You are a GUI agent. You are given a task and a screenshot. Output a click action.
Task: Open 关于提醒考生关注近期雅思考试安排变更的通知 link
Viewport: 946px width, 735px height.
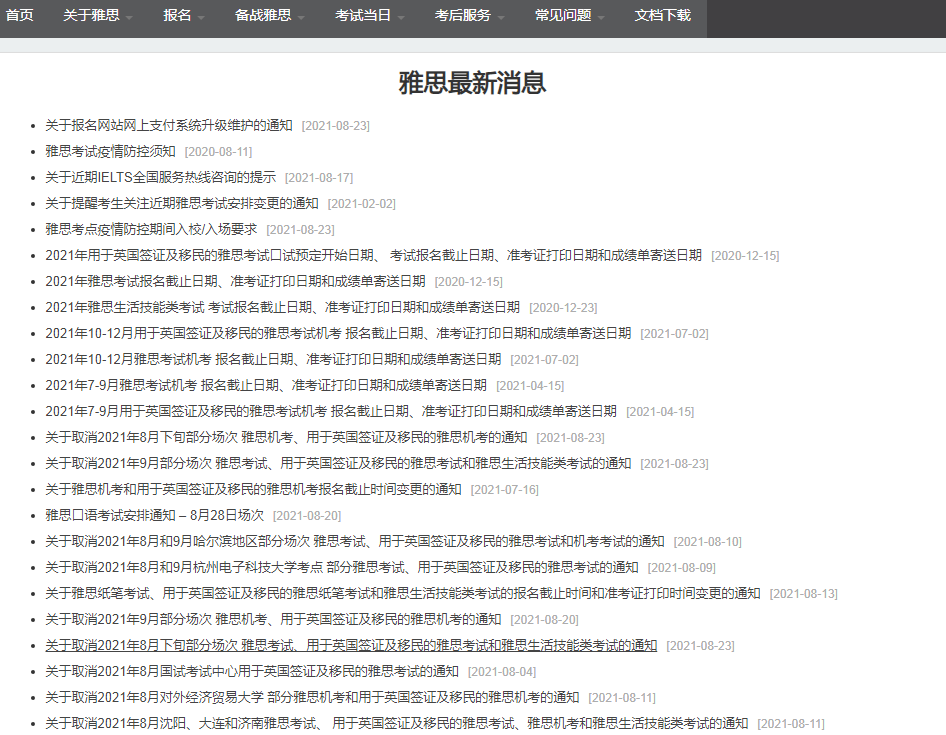tap(182, 203)
